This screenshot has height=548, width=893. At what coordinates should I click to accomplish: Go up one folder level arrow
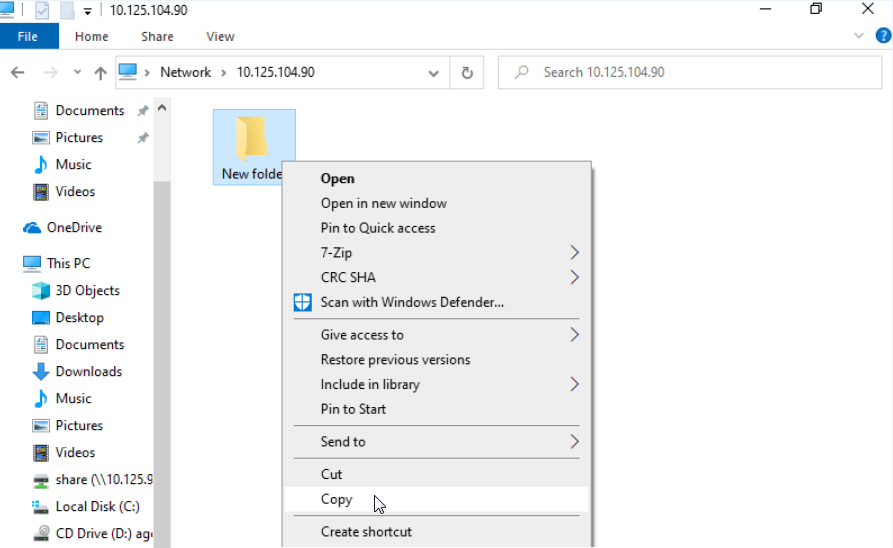[x=100, y=72]
